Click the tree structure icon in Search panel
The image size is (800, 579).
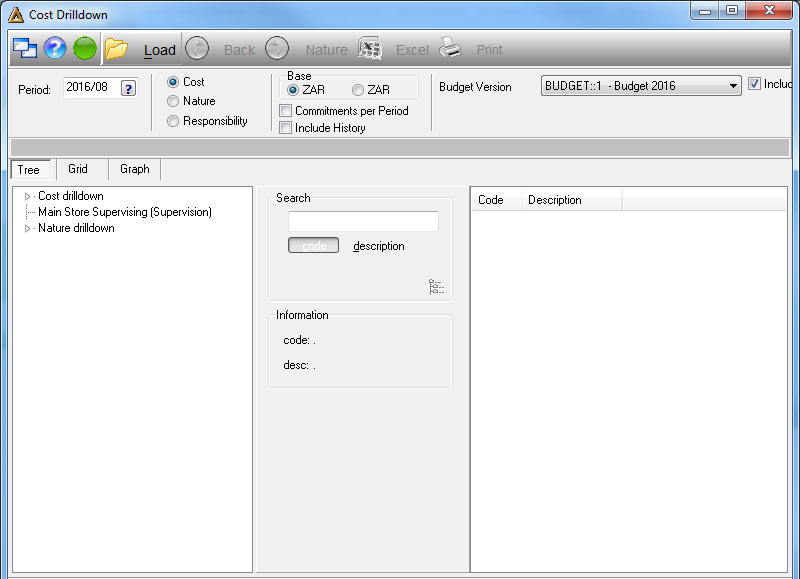436,287
